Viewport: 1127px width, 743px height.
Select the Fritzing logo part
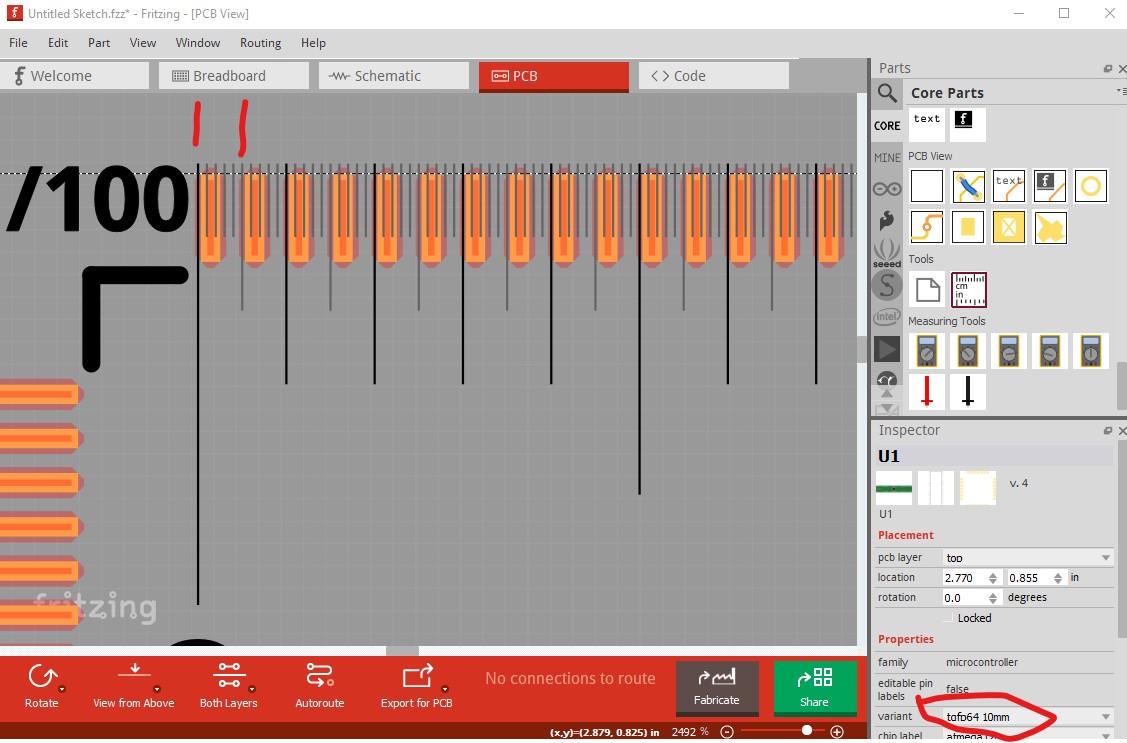click(x=967, y=124)
